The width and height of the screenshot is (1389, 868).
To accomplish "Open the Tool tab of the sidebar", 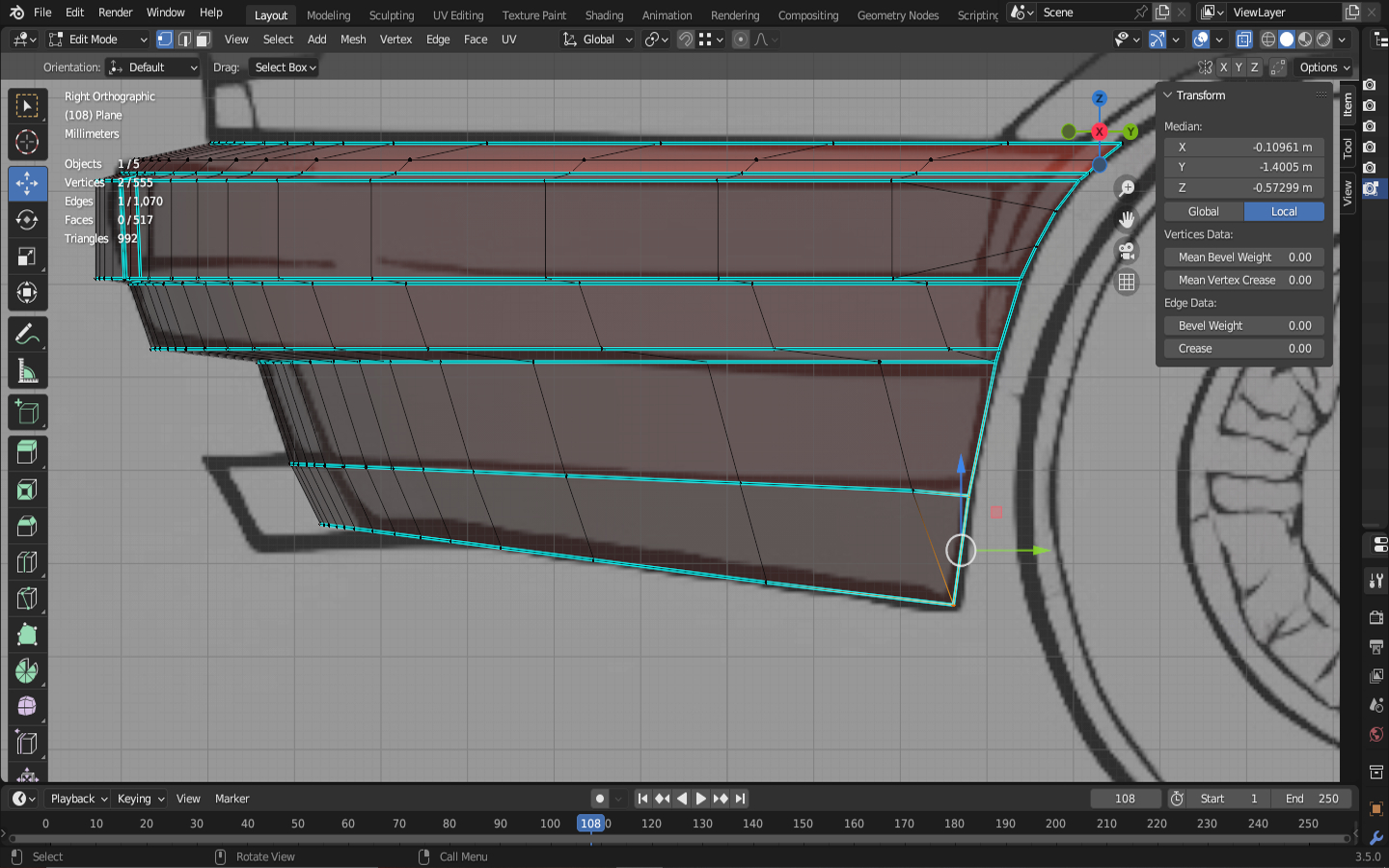I will click(1348, 149).
